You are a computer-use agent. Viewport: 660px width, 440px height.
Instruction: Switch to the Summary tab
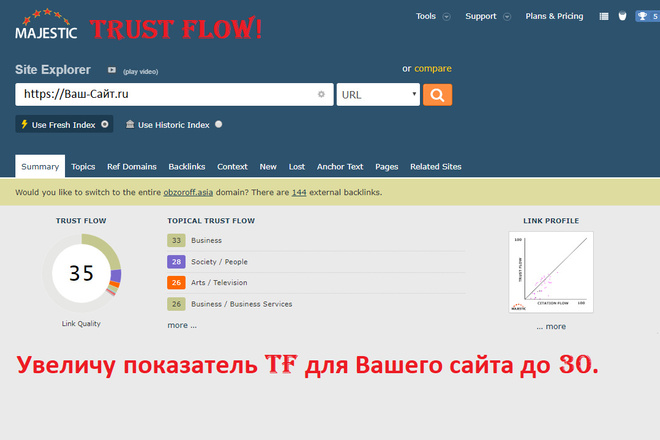point(40,166)
